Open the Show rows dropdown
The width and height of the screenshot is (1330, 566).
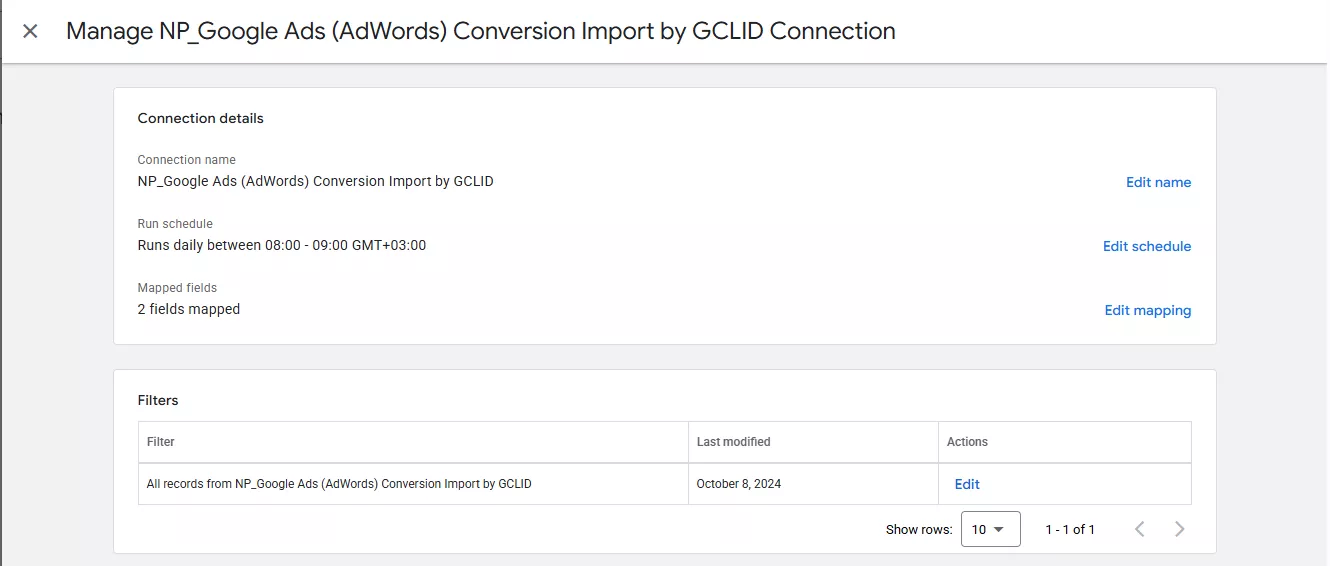990,529
